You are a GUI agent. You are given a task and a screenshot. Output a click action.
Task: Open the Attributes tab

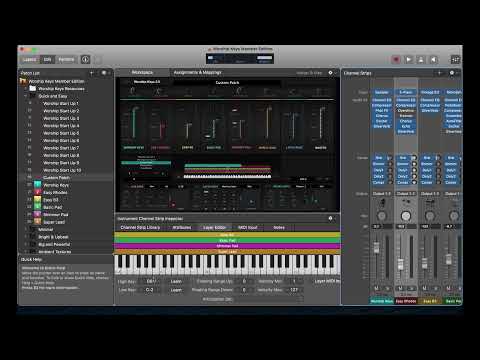tap(182, 227)
